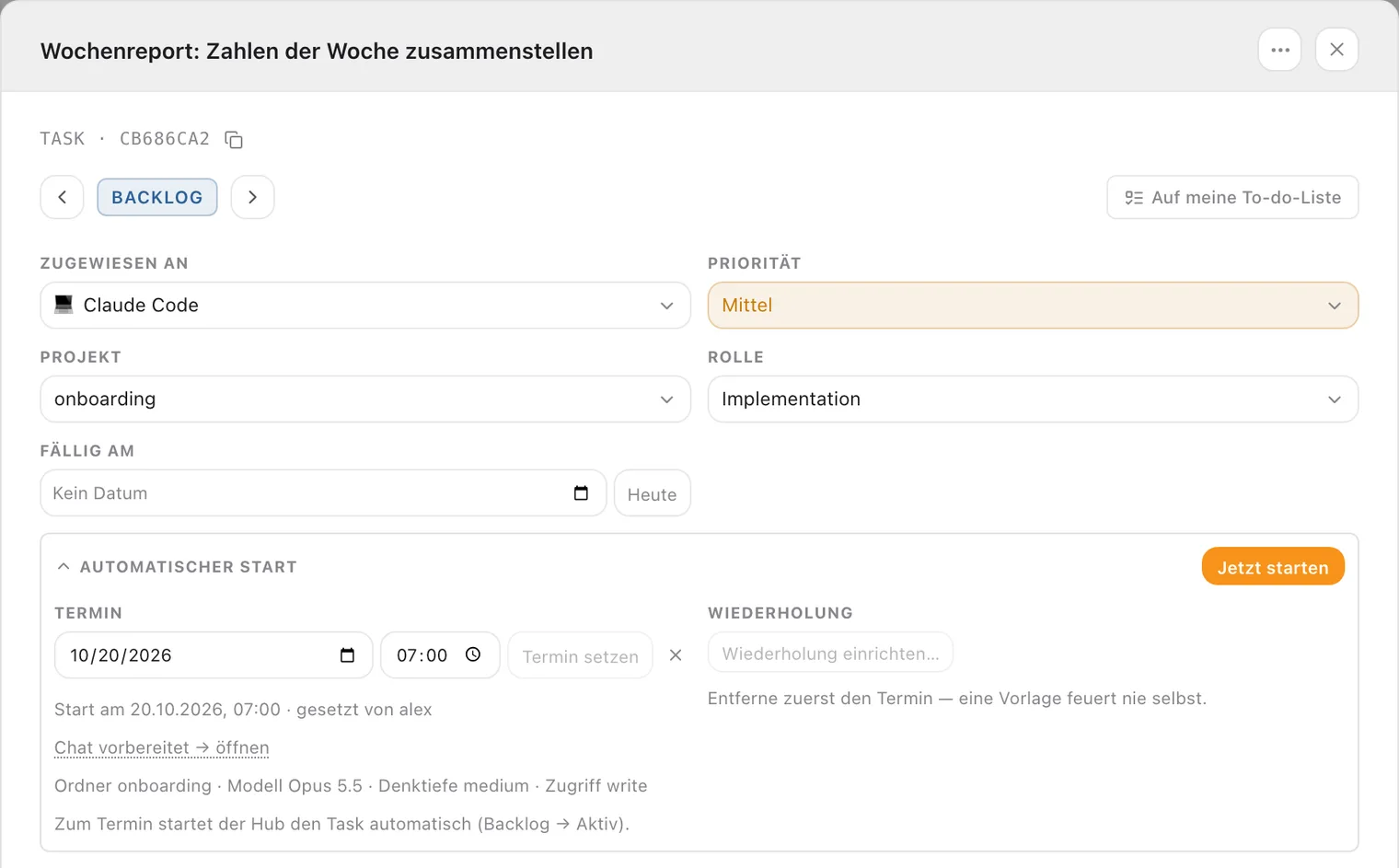
Task: Click the dialog title Wochenreport text
Action: click(x=317, y=51)
